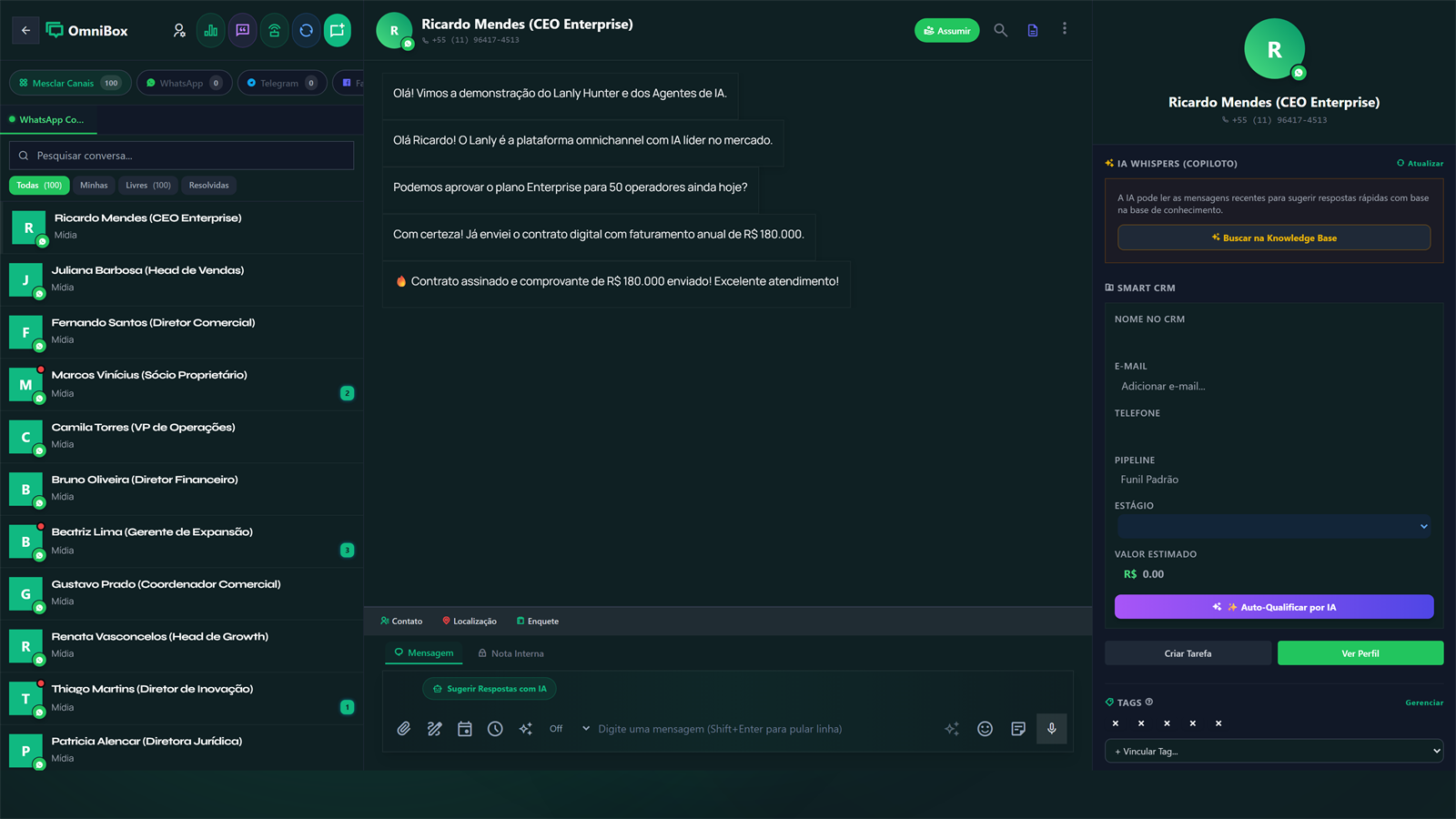The width and height of the screenshot is (1456, 819).
Task: Open the Estágio dropdown in Smart CRM
Action: [1274, 526]
